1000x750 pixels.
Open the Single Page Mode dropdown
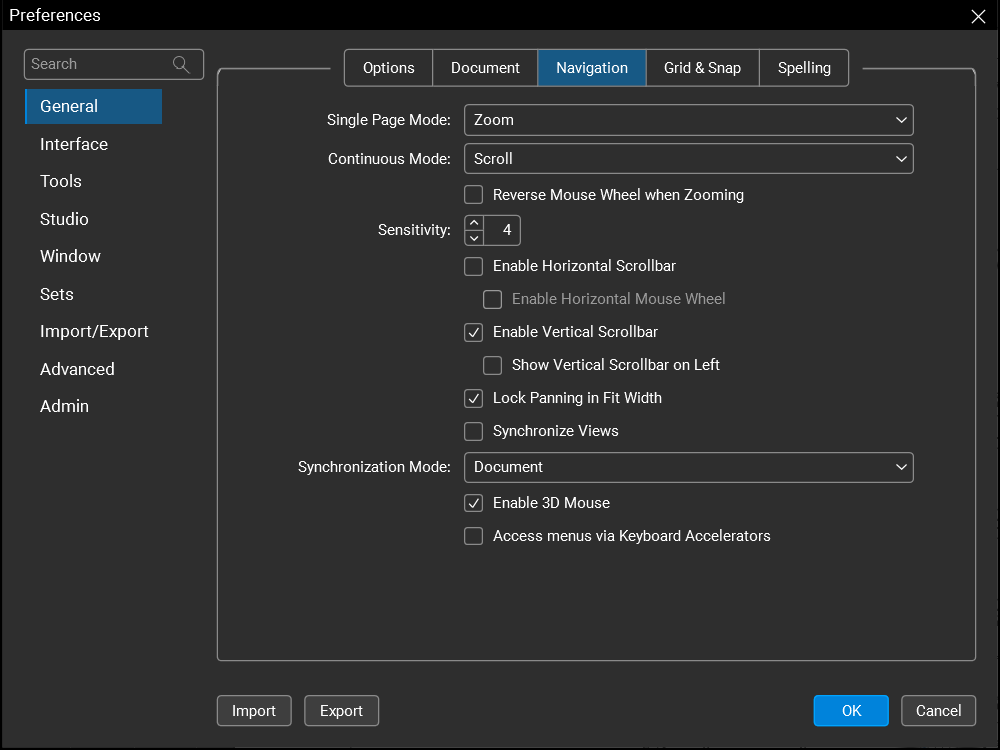coord(688,120)
